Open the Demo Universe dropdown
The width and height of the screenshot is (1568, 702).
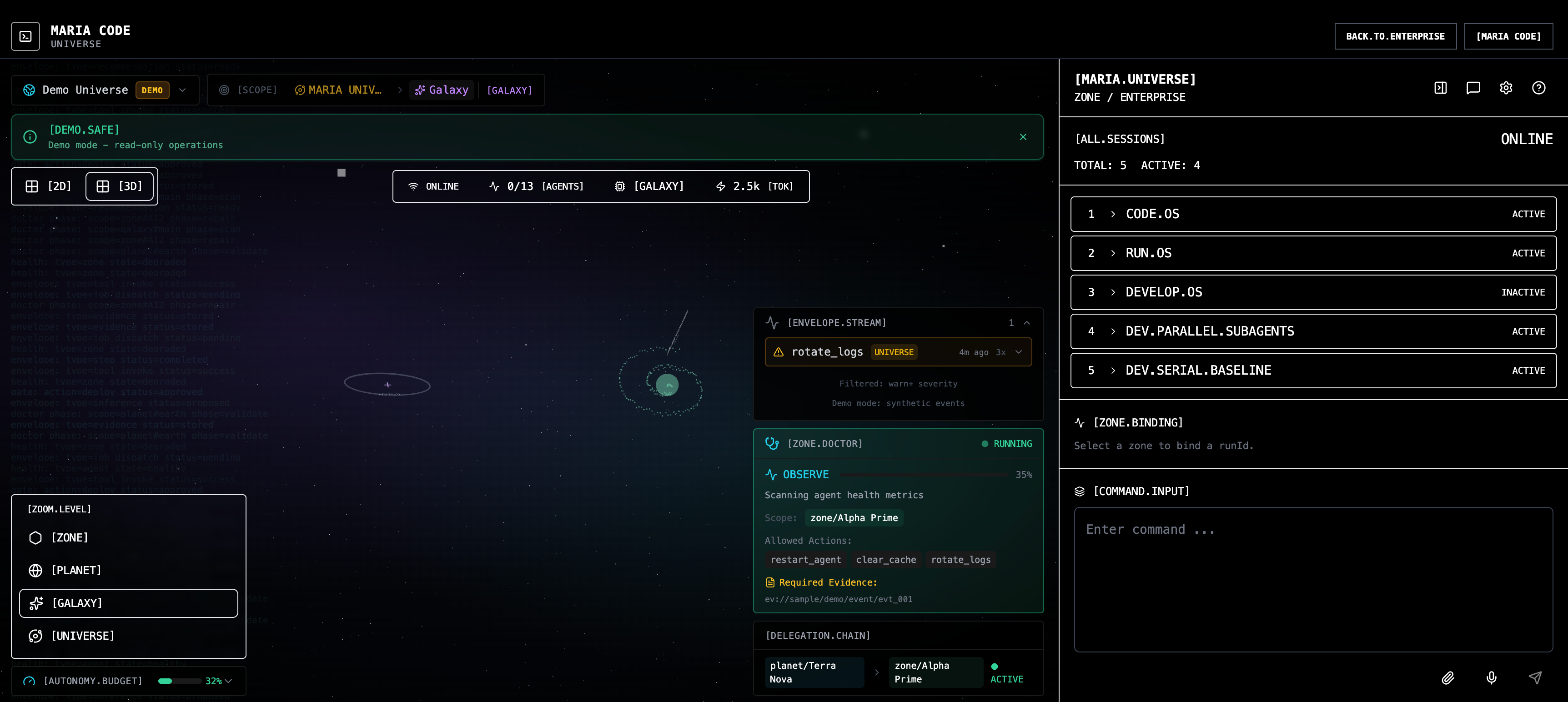(182, 90)
